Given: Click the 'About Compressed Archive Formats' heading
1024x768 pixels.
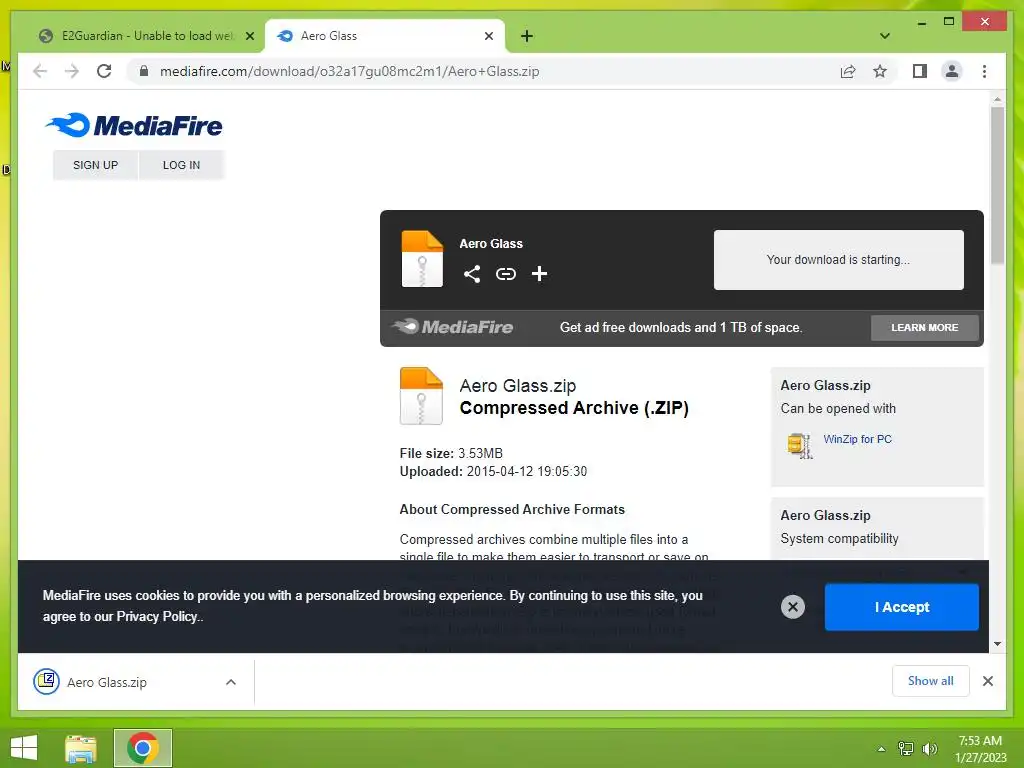Looking at the screenshot, I should [512, 509].
